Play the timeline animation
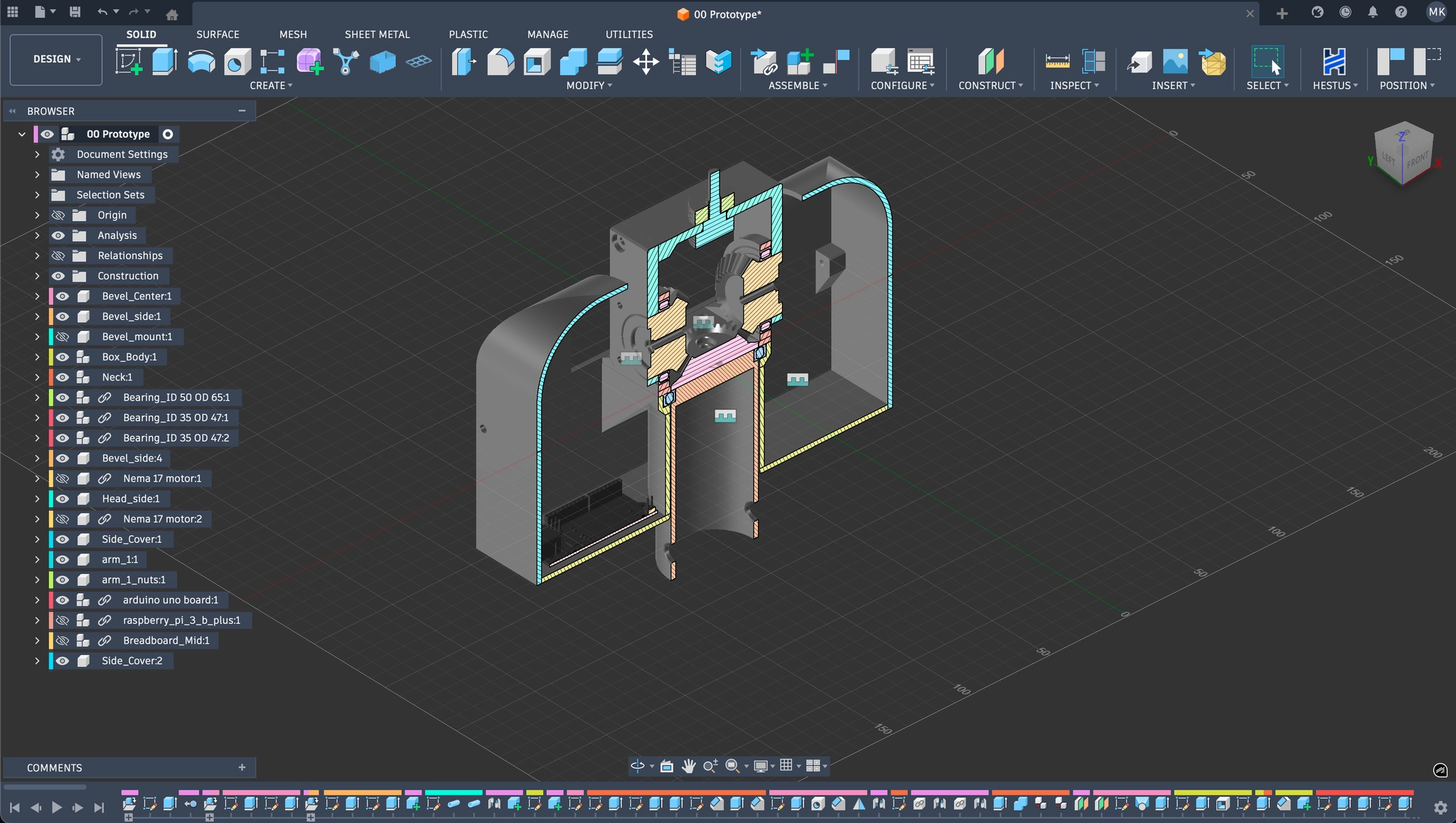Image resolution: width=1456 pixels, height=823 pixels. (57, 807)
